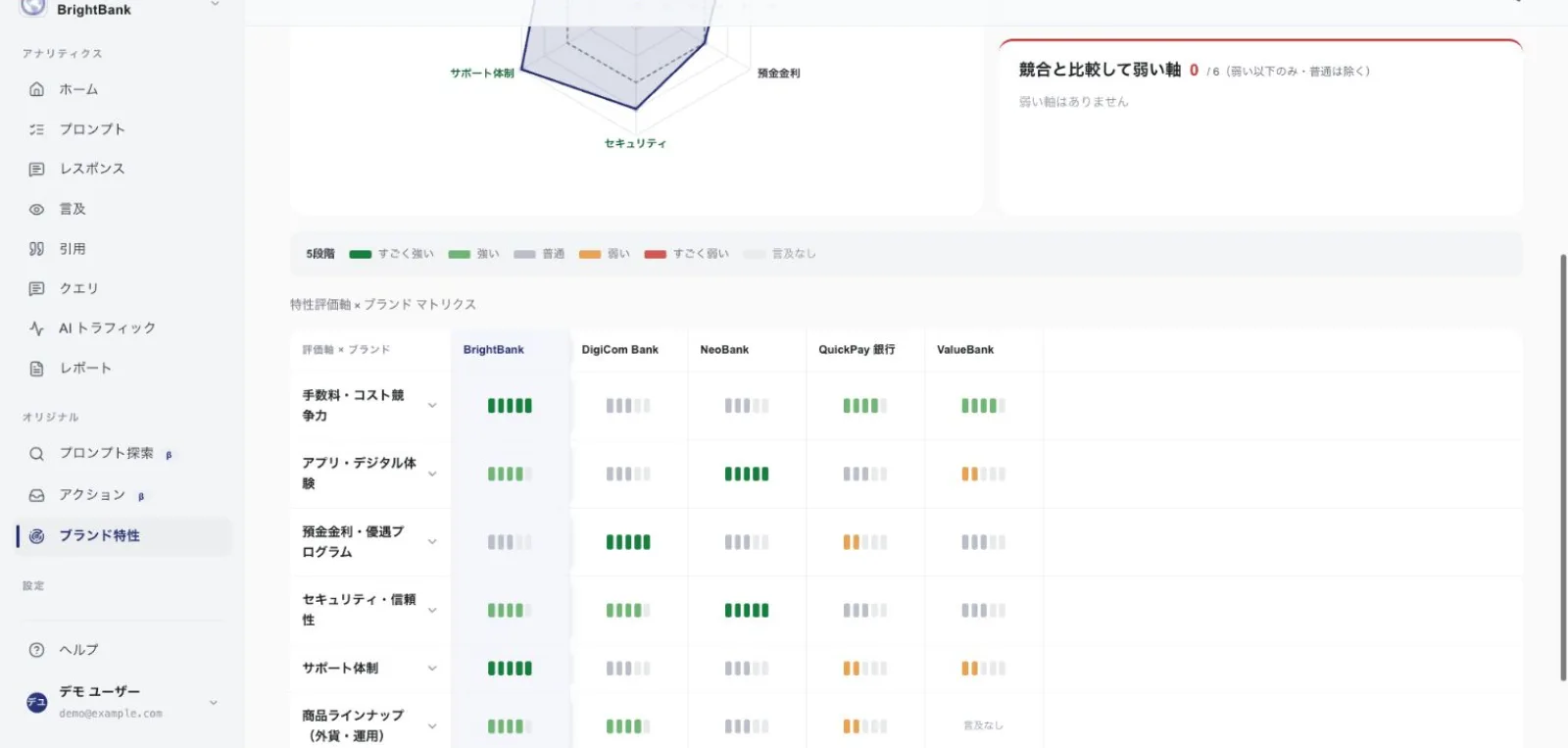Open the BrightBank workspace dropdown chevron
The width and height of the screenshot is (1568, 748).
215,5
